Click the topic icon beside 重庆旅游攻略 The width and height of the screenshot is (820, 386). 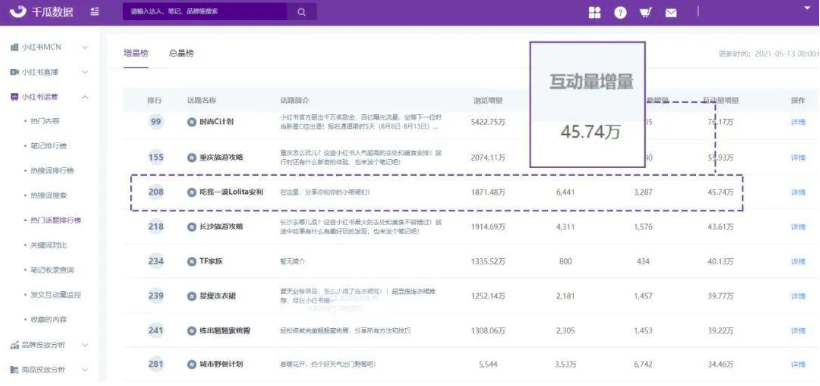coord(192,157)
